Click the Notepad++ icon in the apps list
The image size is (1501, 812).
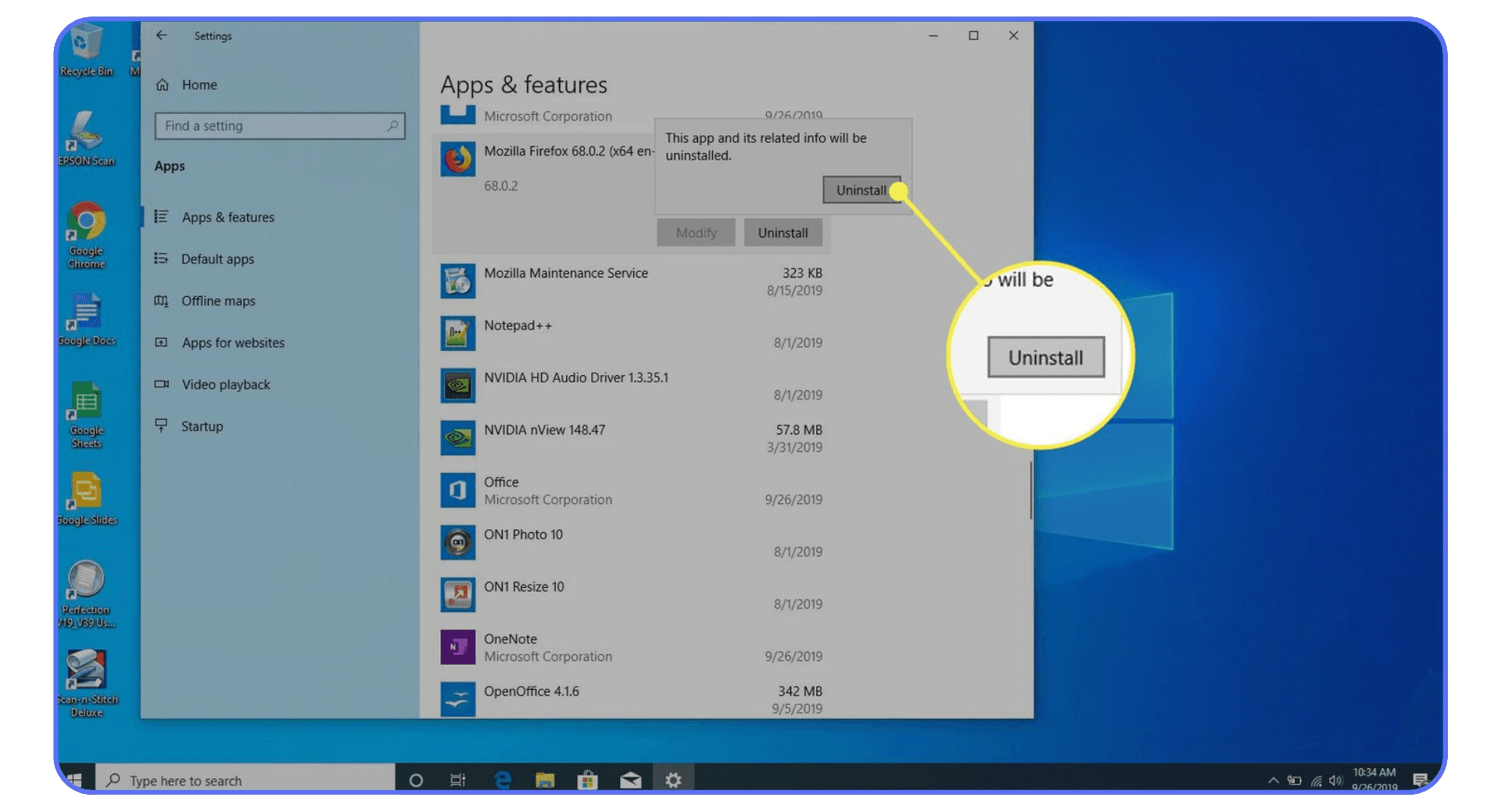point(458,333)
